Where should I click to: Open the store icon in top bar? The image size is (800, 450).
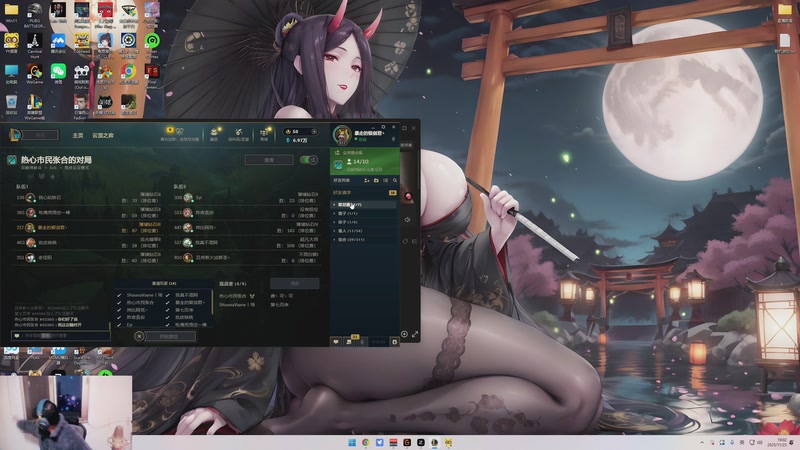coord(264,133)
